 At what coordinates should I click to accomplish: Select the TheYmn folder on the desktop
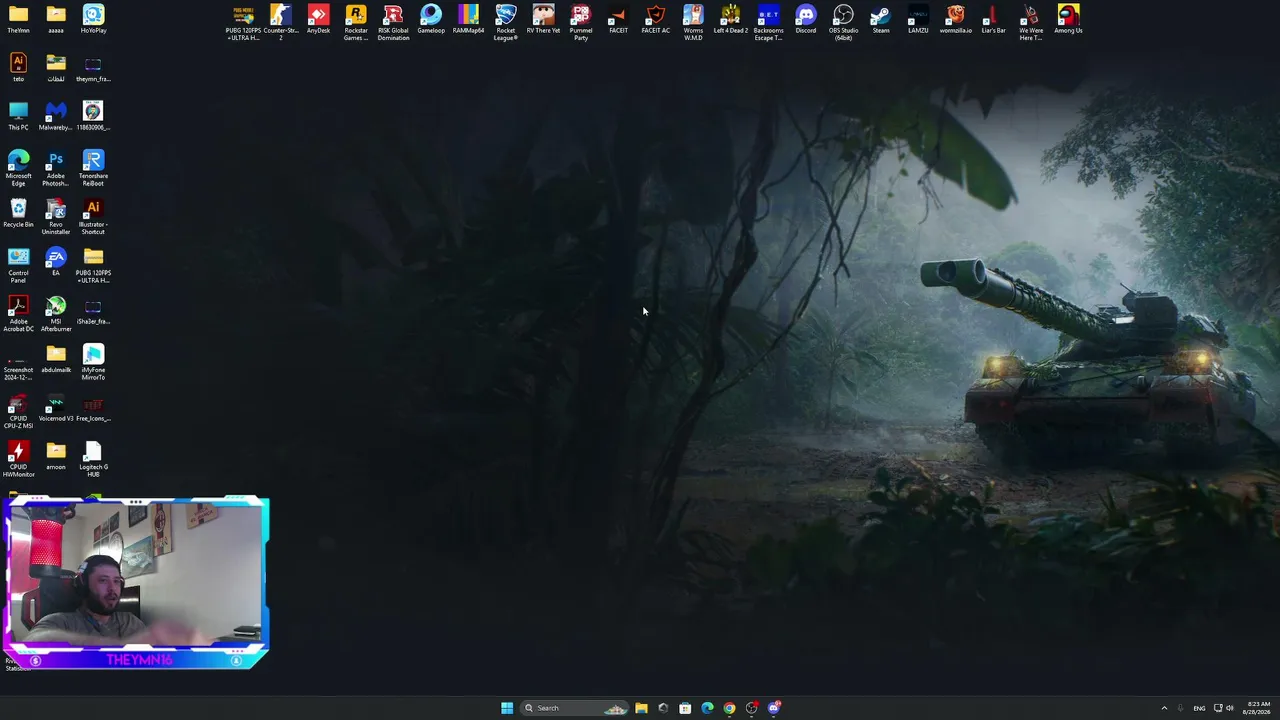tap(18, 19)
